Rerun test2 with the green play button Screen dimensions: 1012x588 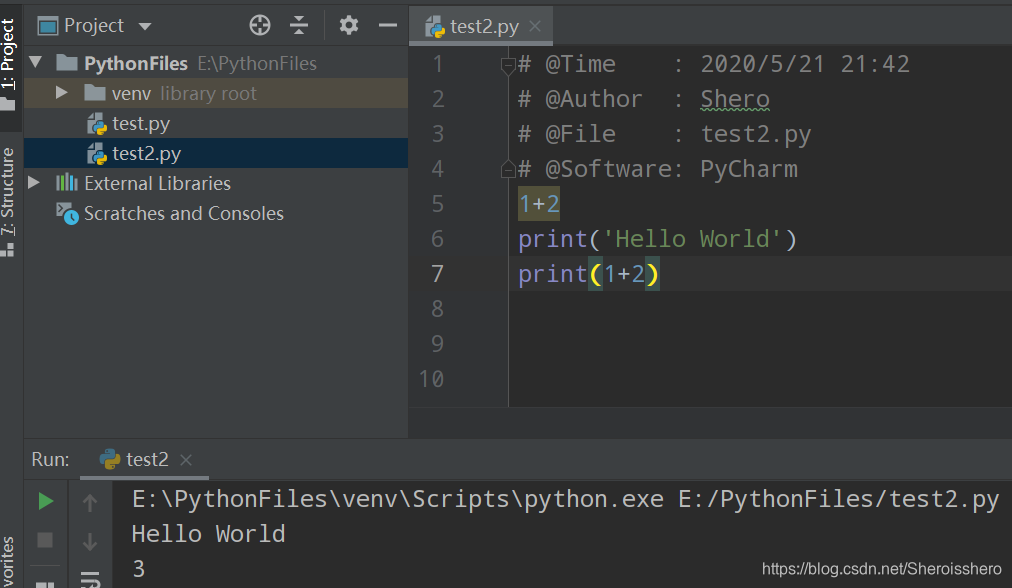(44, 500)
